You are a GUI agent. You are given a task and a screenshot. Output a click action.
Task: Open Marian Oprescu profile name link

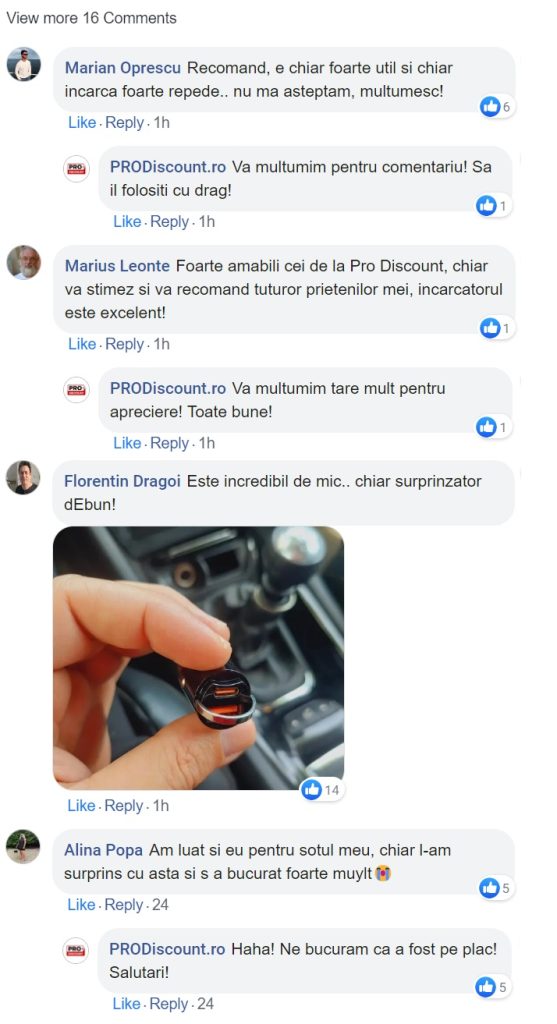pyautogui.click(x=123, y=68)
